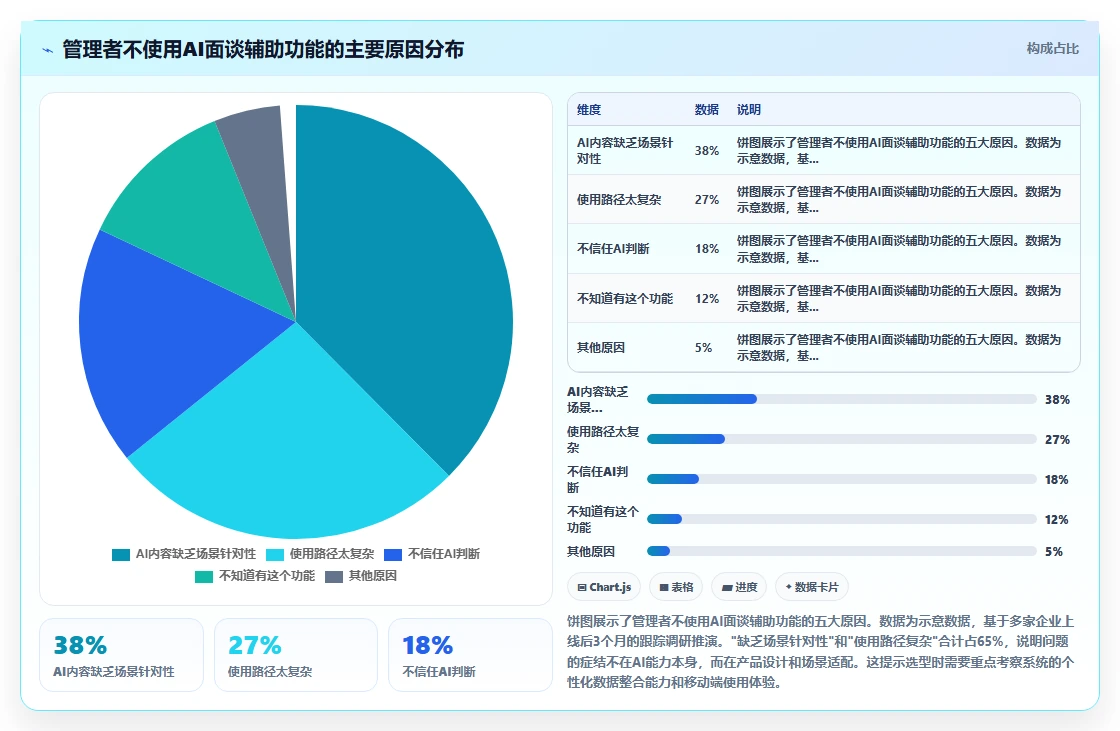Click the Chart.js tag

(604, 587)
